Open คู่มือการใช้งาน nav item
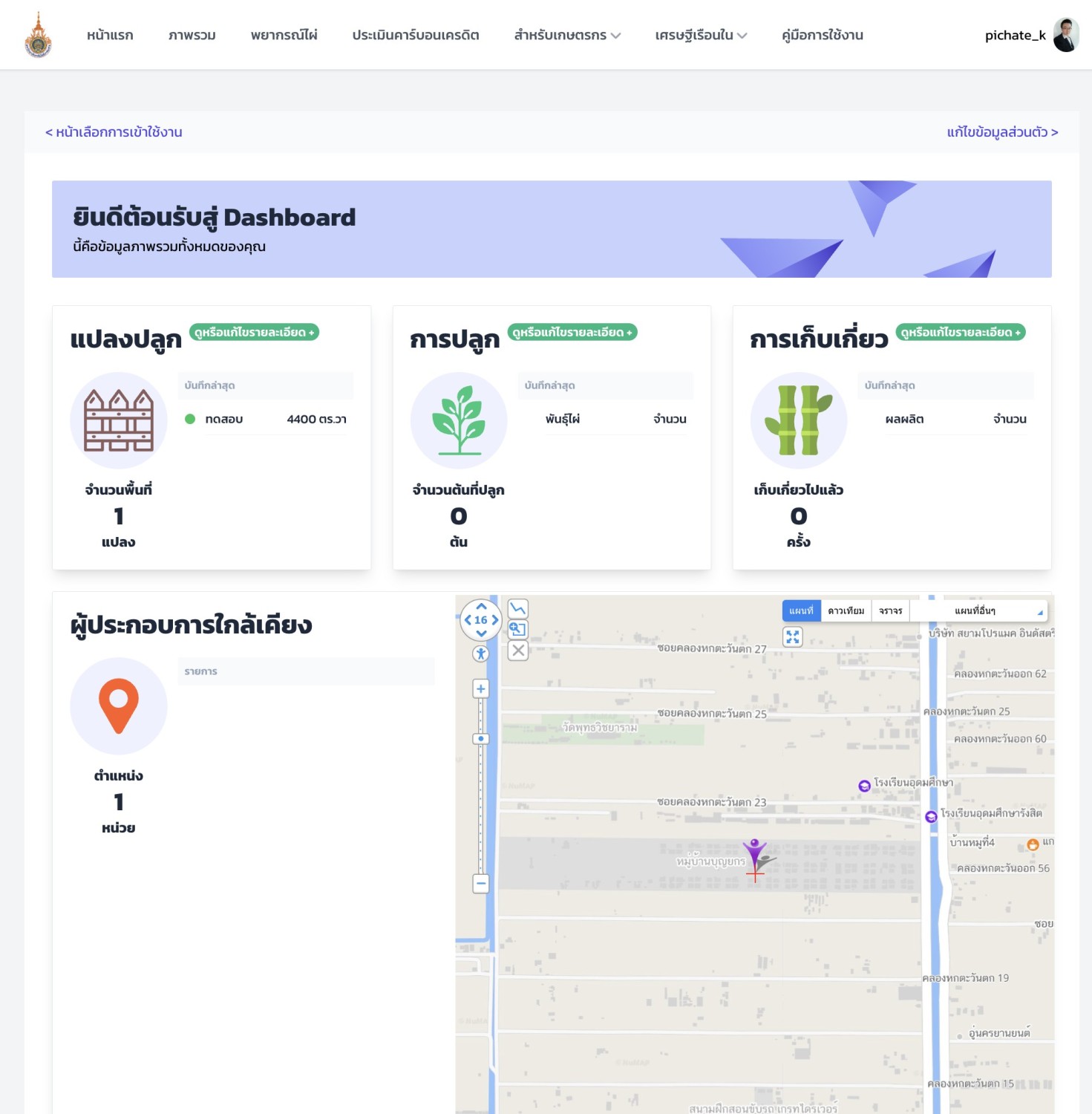Screen dimensions: 1092x1114 pos(823,35)
